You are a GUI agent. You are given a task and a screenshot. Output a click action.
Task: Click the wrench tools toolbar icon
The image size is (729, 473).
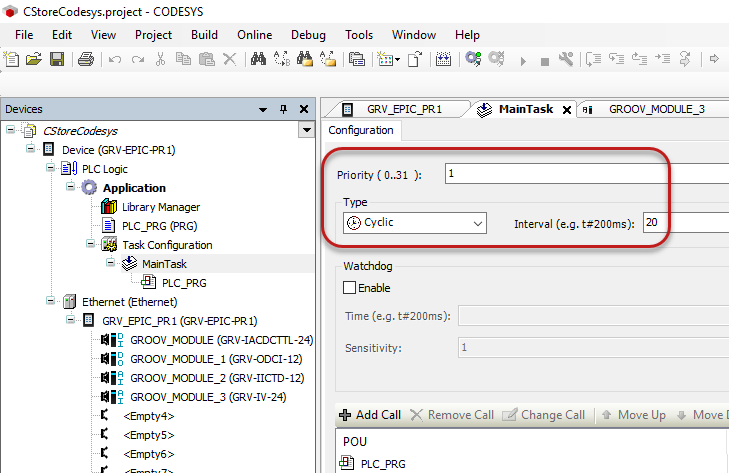click(x=566, y=60)
